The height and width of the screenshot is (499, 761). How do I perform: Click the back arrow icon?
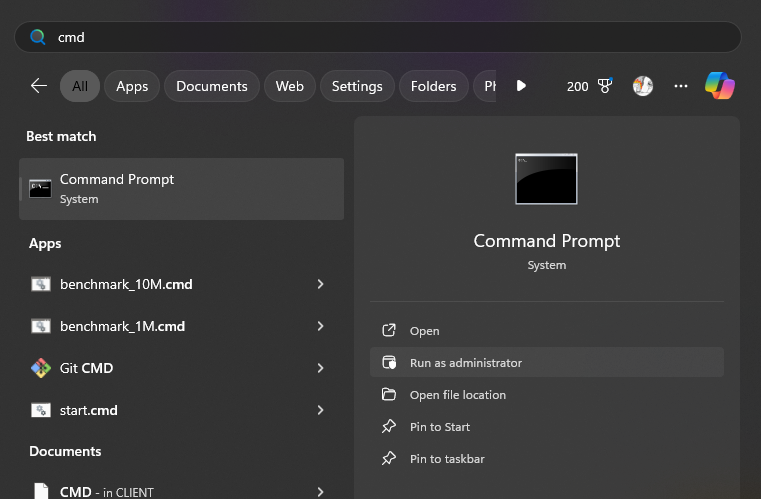coord(39,86)
